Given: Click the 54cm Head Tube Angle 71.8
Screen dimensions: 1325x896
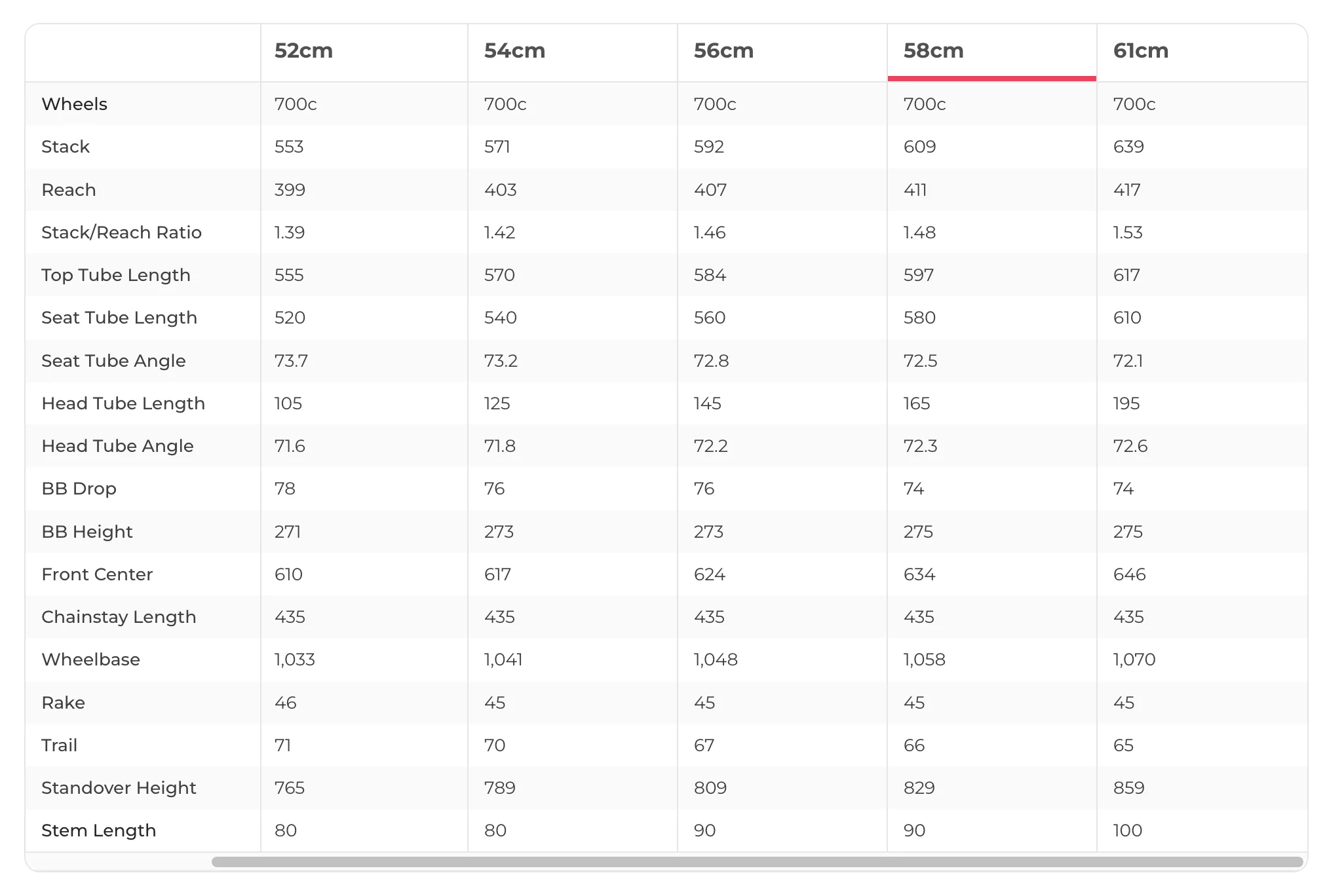Looking at the screenshot, I should (x=499, y=446).
